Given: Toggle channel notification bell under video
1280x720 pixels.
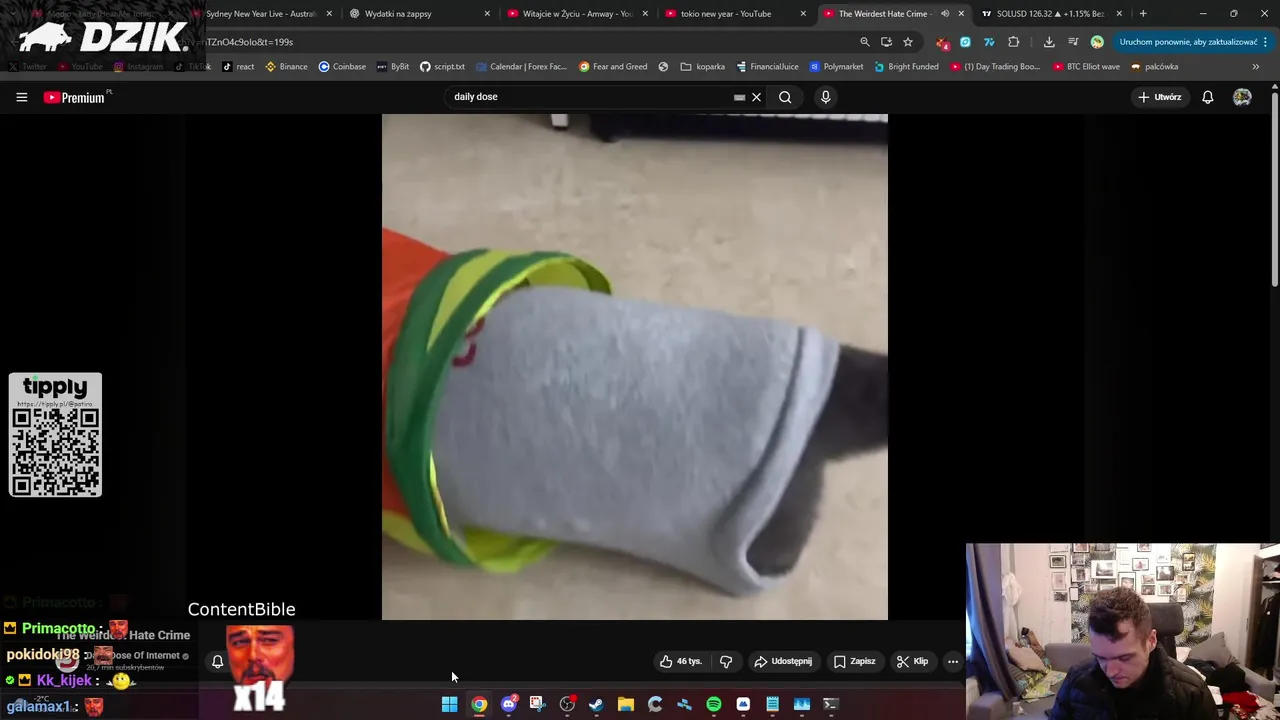Looking at the screenshot, I should (217, 661).
